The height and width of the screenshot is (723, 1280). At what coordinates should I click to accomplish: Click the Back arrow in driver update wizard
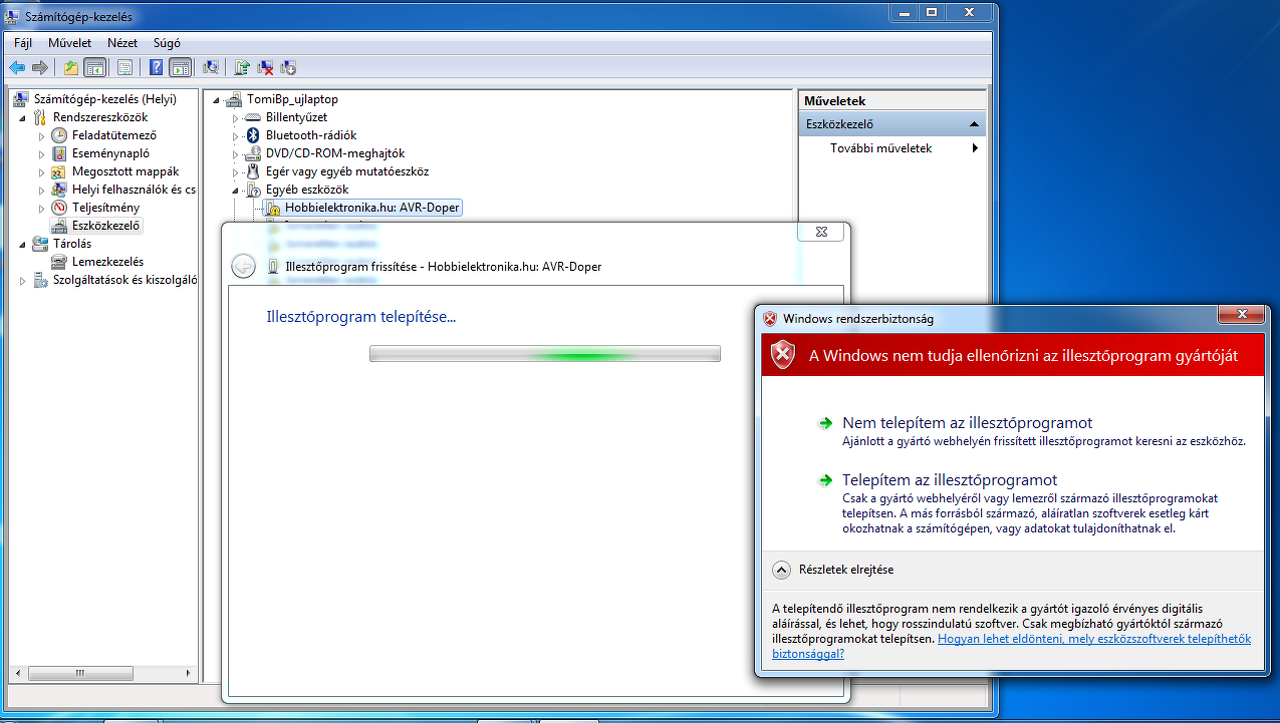(x=243, y=267)
